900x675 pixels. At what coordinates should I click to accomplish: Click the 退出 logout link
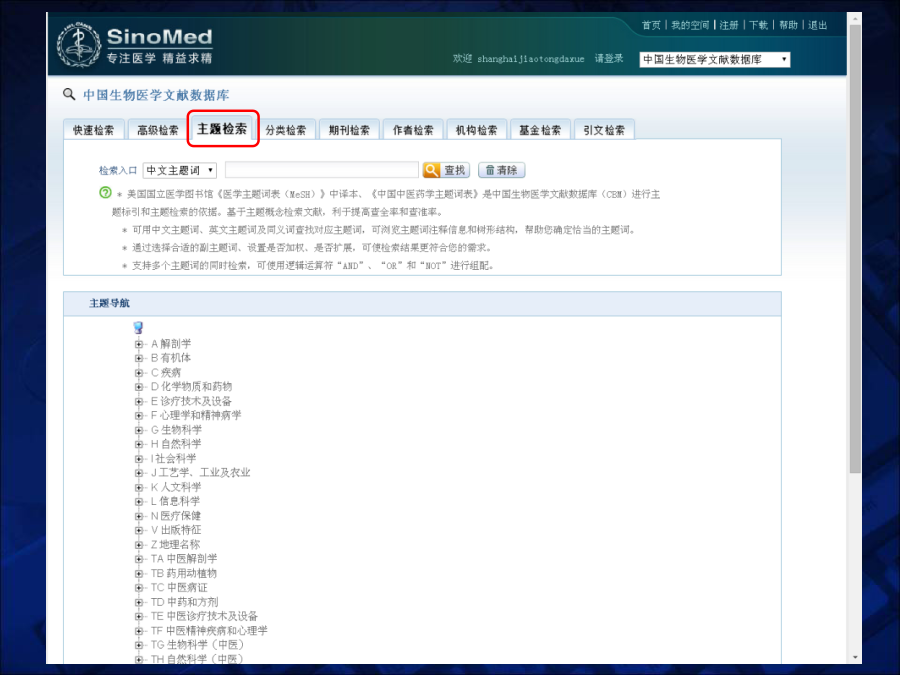[x=817, y=25]
